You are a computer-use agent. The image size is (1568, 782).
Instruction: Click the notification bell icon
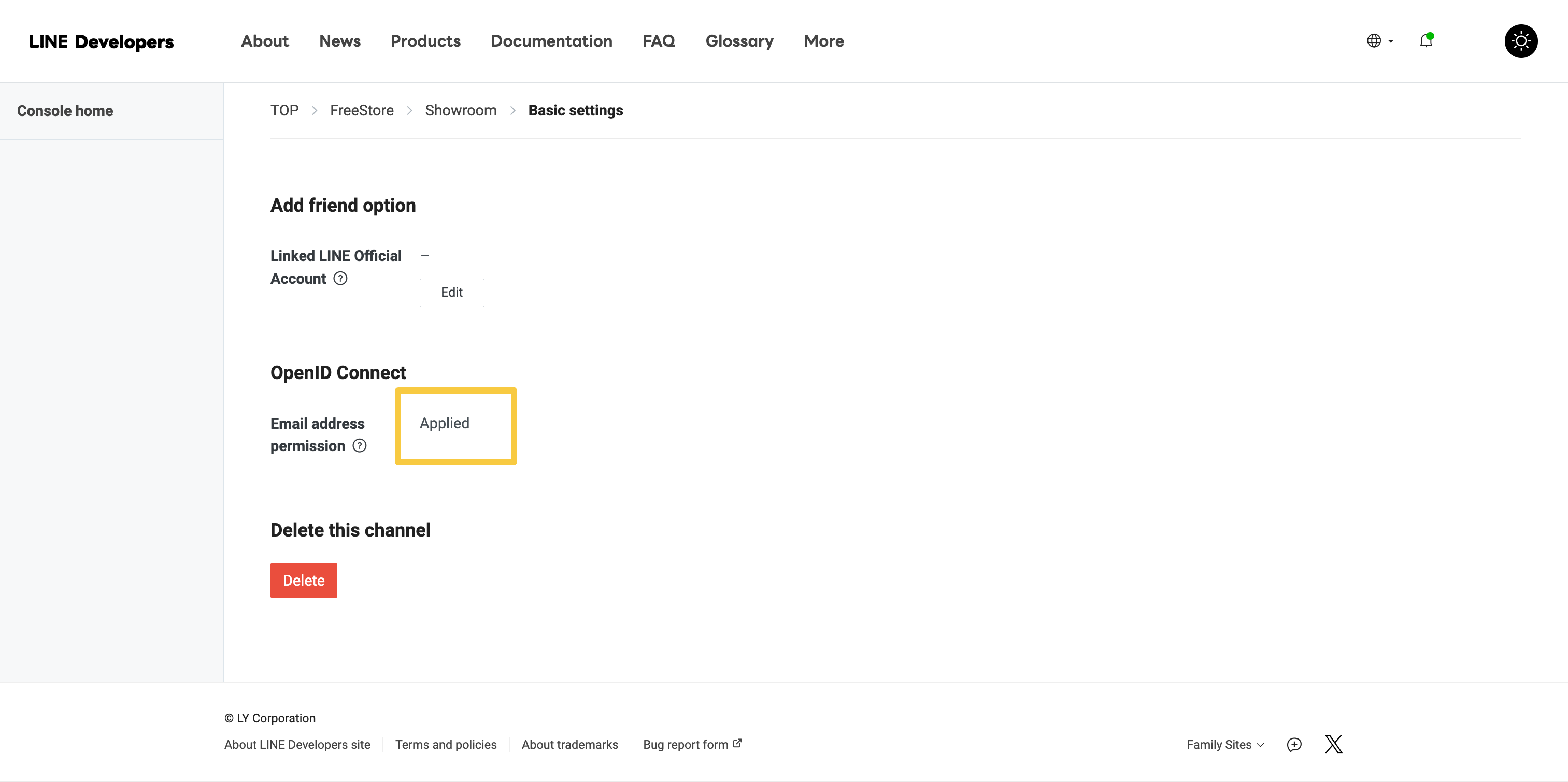point(1426,41)
